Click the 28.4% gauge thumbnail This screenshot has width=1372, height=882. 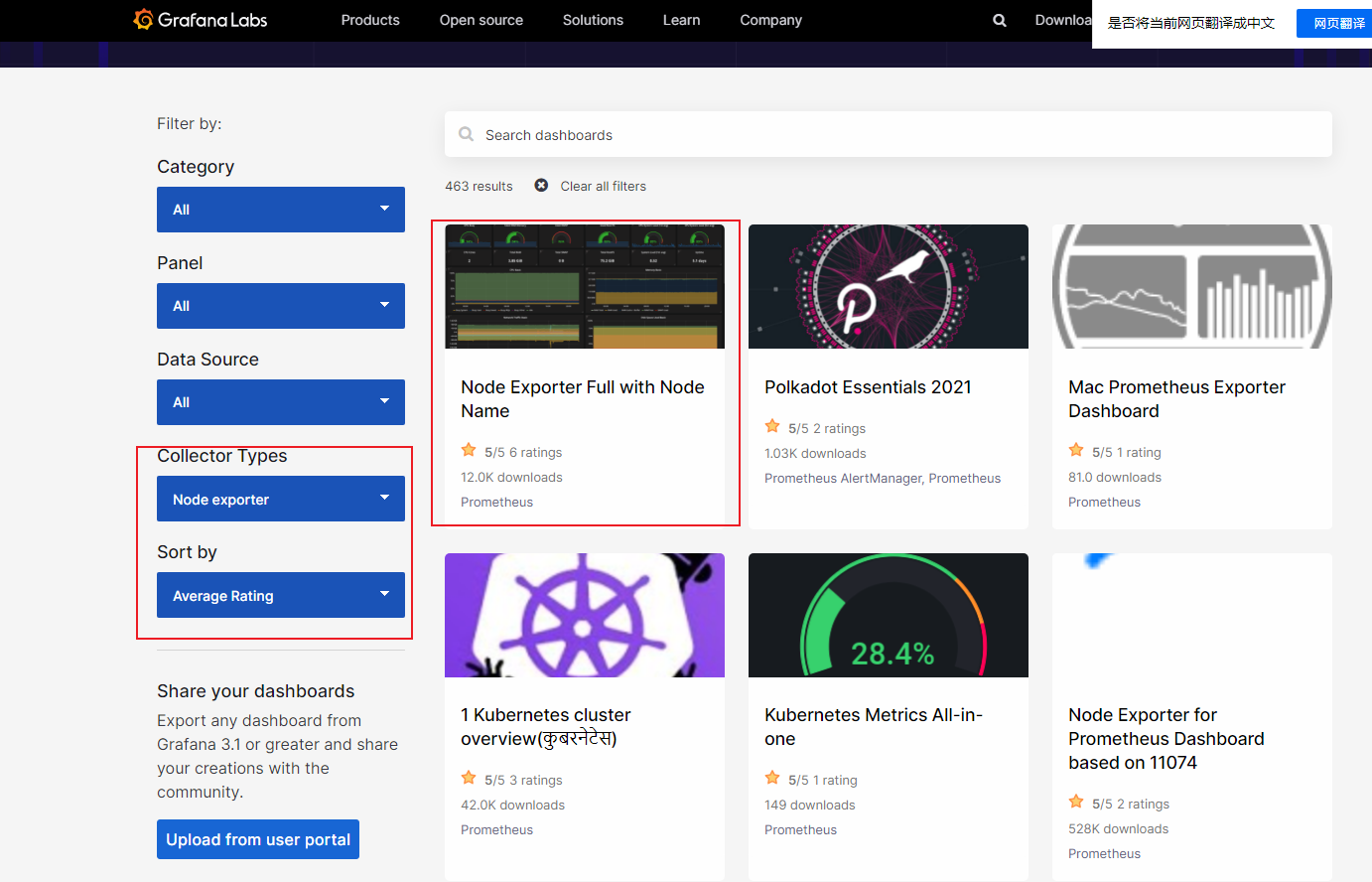click(889, 615)
